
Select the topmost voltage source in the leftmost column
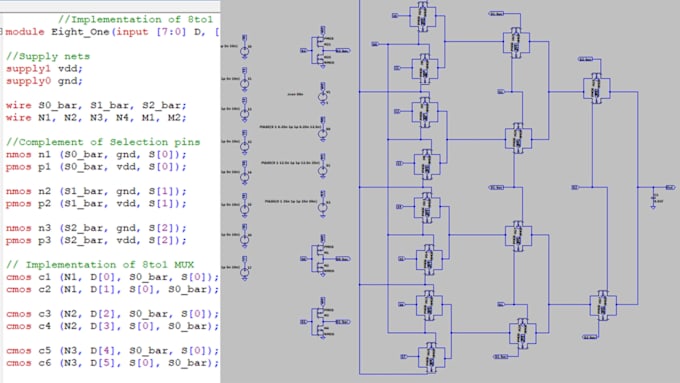pyautogui.click(x=245, y=48)
